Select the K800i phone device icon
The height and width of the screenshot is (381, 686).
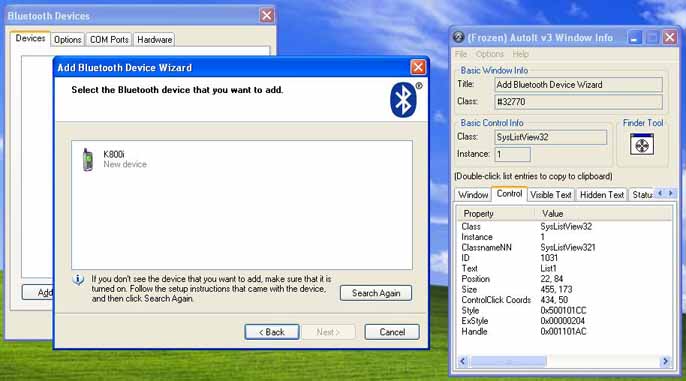(x=88, y=159)
